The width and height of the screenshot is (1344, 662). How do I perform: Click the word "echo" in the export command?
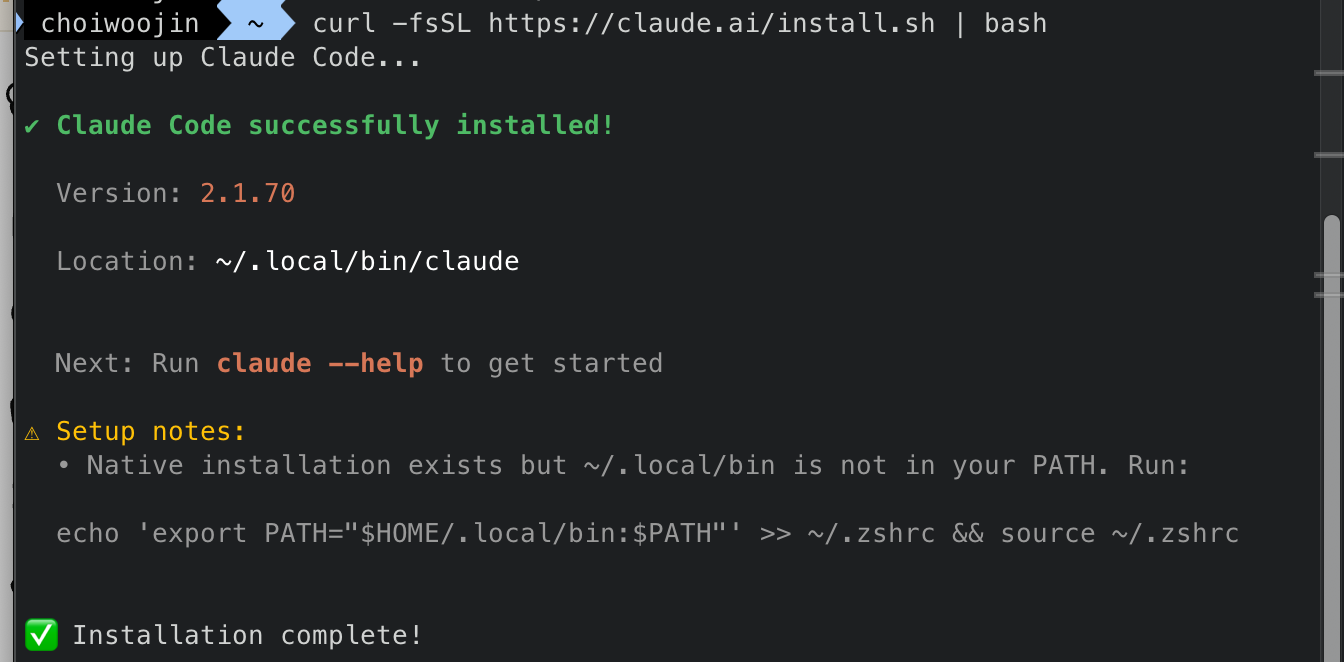[x=87, y=534]
